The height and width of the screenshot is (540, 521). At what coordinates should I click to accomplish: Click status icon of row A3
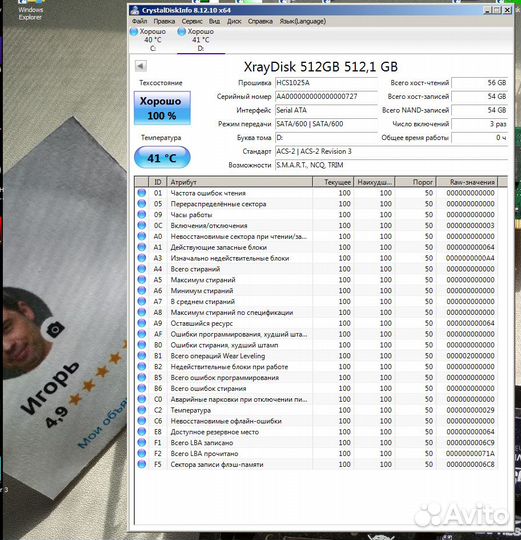(x=142, y=258)
